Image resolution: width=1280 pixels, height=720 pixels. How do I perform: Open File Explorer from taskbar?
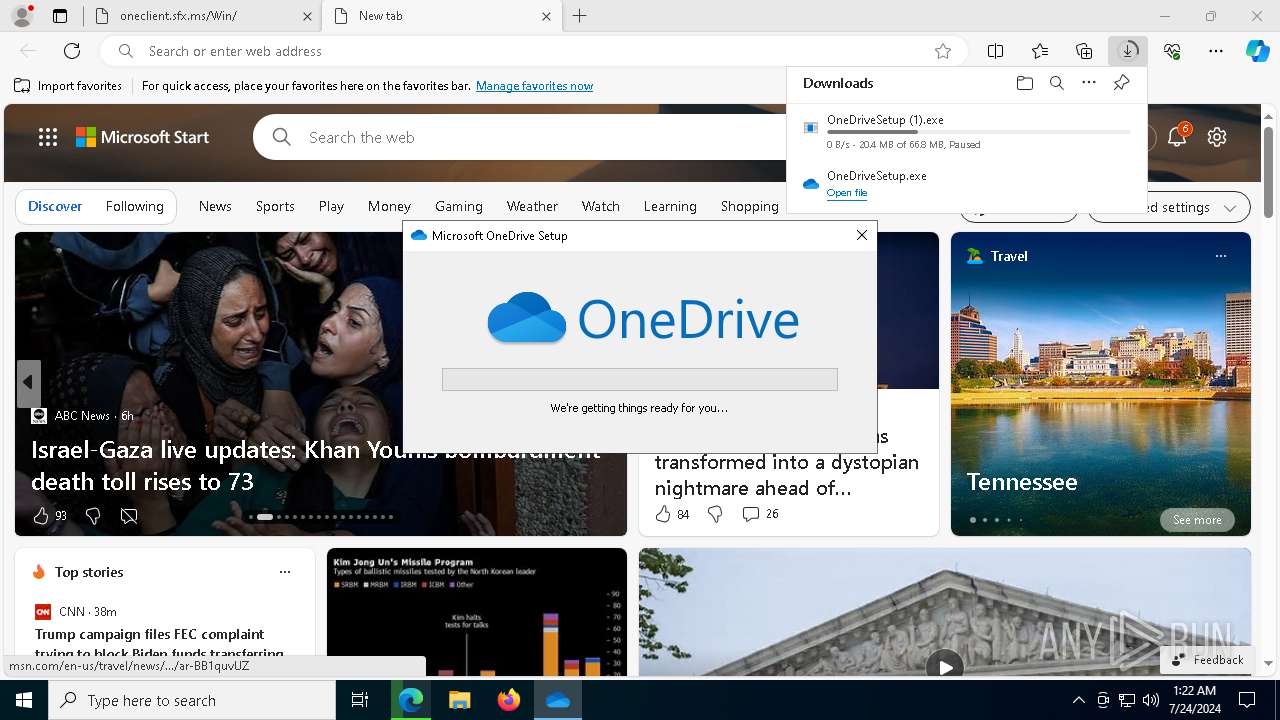[460, 700]
